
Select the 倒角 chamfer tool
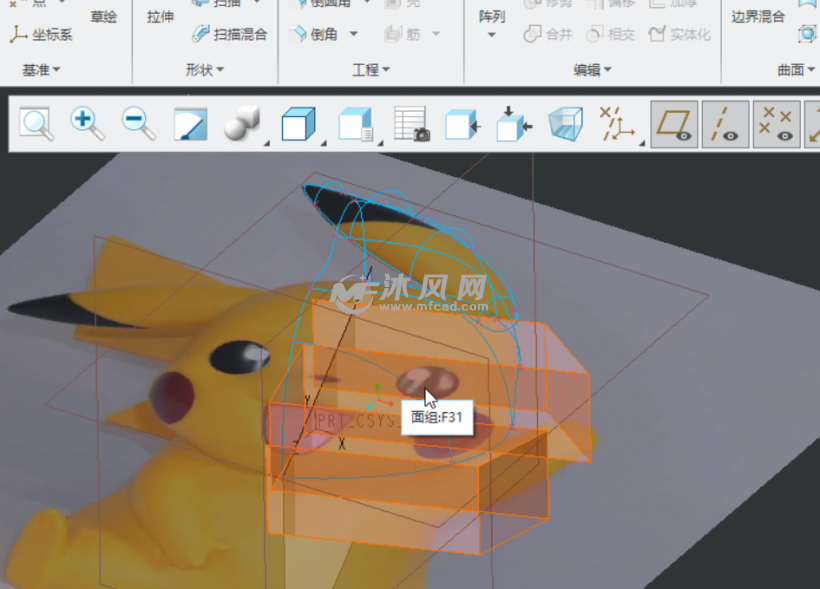[x=316, y=34]
